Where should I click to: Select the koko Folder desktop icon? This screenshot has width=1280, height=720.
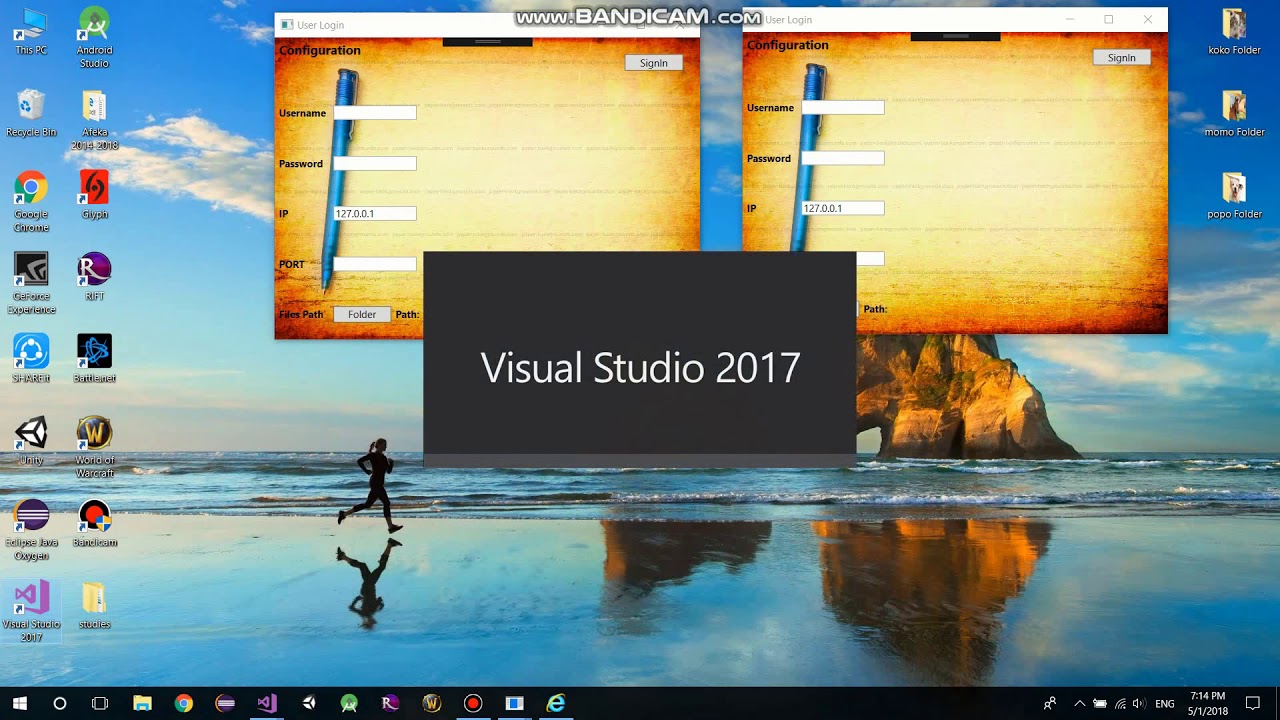coord(1234,31)
